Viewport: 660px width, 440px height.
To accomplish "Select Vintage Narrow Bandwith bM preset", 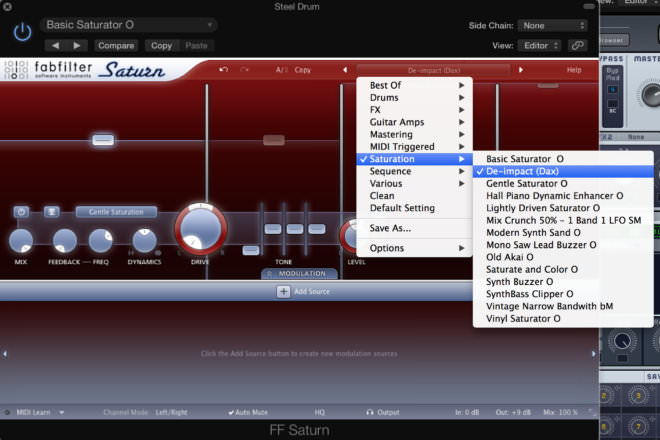I will coord(563,306).
